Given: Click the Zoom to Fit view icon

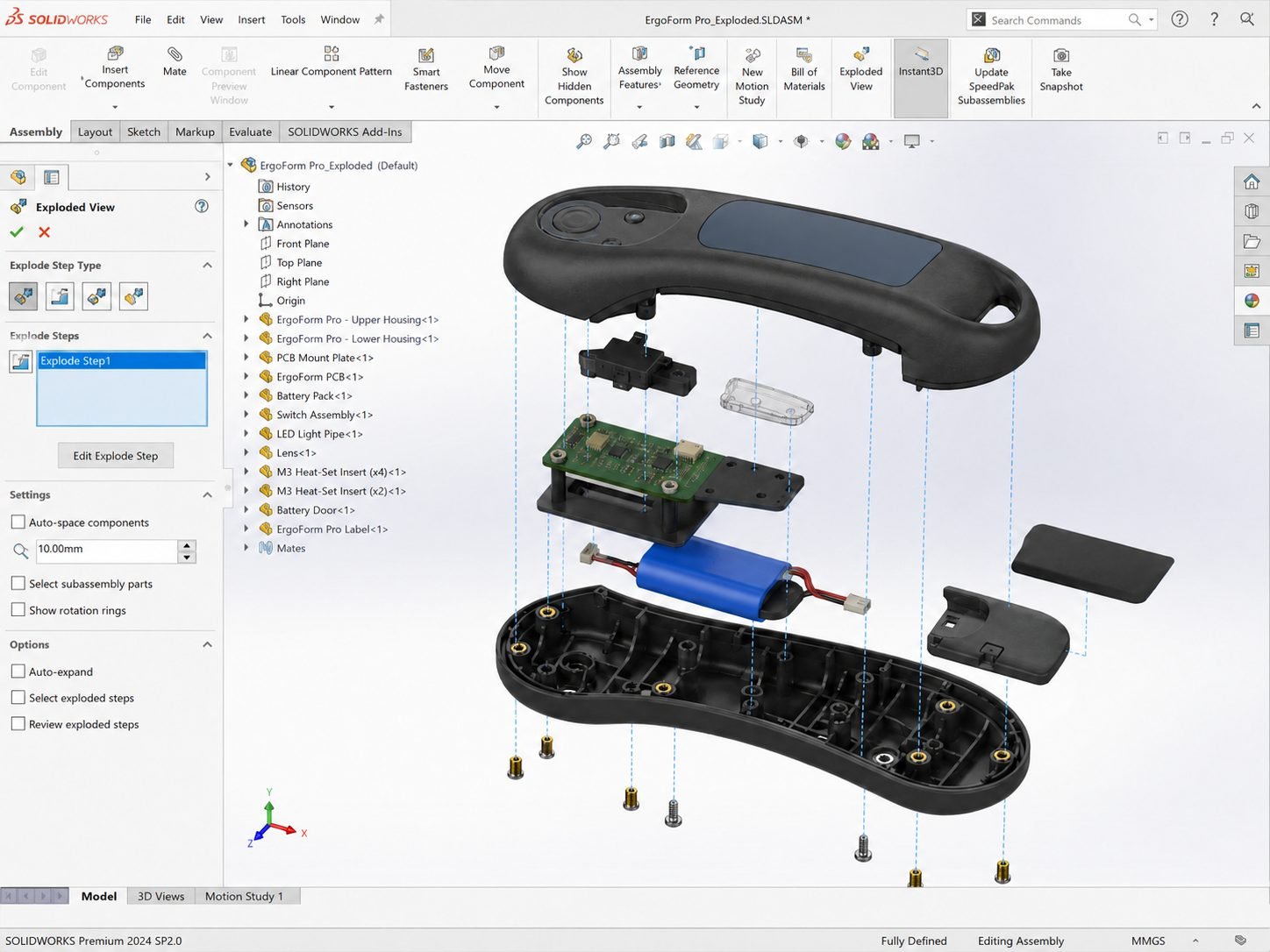Looking at the screenshot, I should click(x=584, y=141).
